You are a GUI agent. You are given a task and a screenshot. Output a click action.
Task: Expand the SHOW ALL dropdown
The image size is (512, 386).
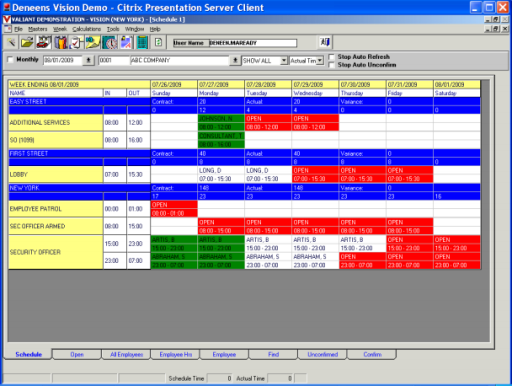[284, 60]
